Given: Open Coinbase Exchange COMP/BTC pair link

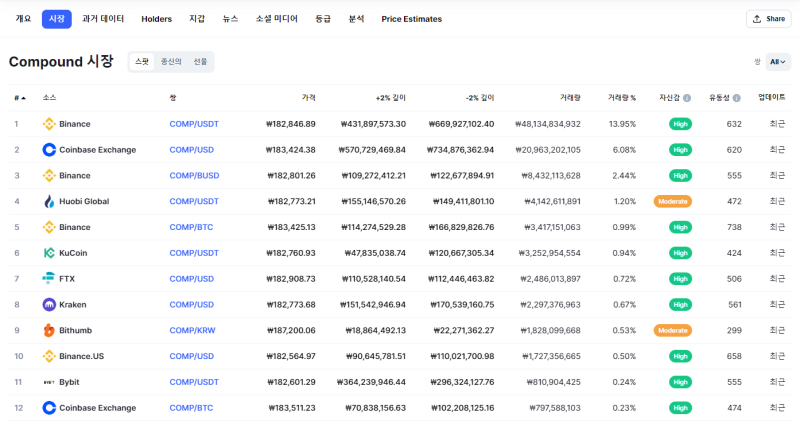Looking at the screenshot, I should (x=191, y=408).
